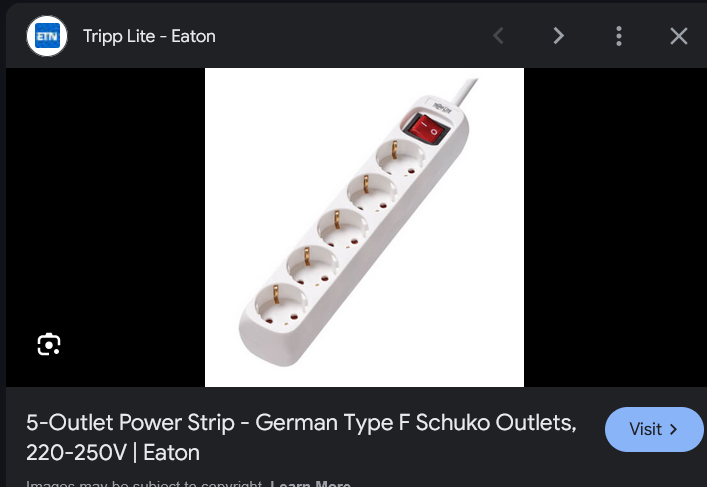707x487 pixels.
Task: Click the "Tripp Lite - Eaton" source name
Action: 149,36
